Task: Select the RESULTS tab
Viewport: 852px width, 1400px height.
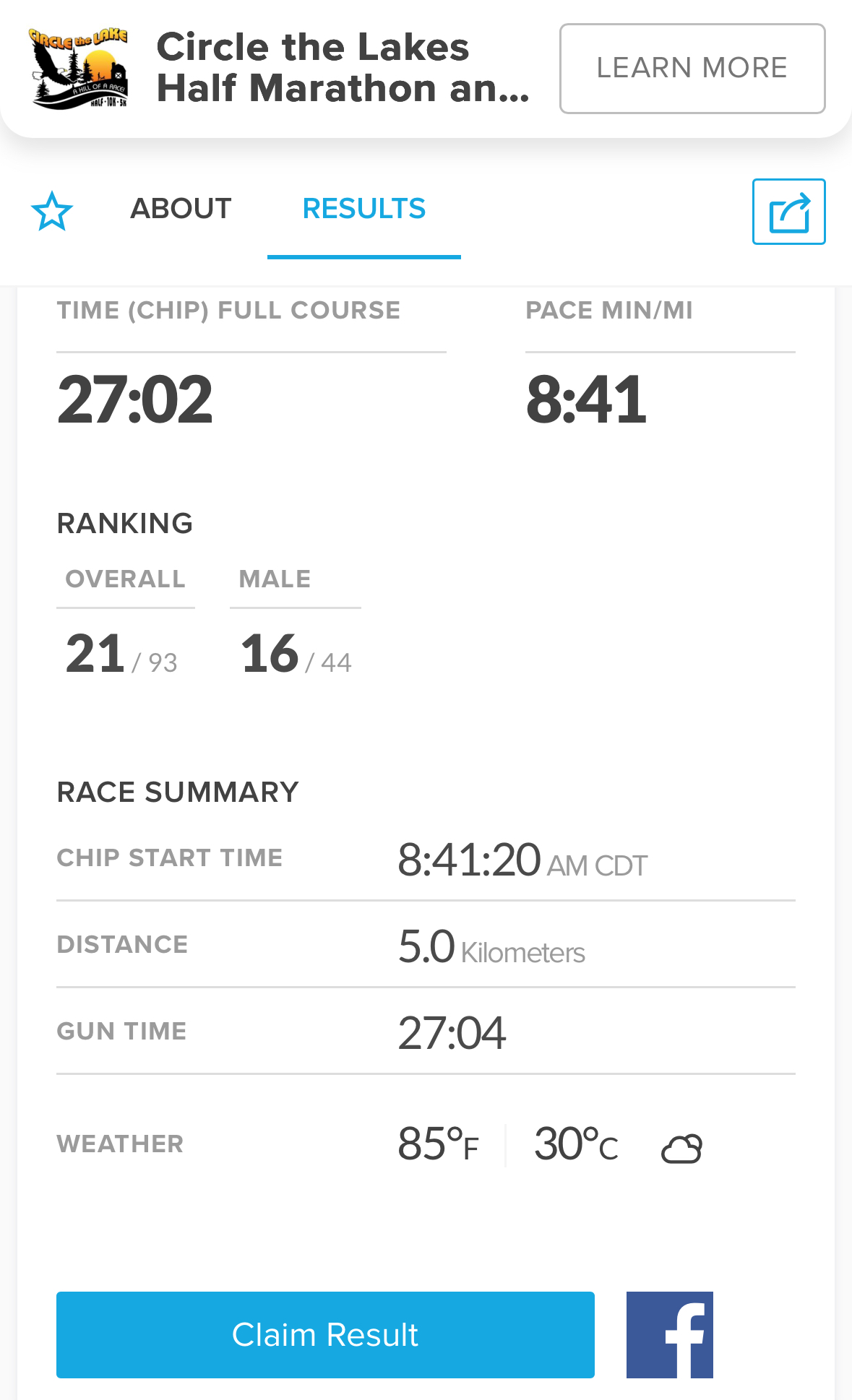Action: pos(363,209)
